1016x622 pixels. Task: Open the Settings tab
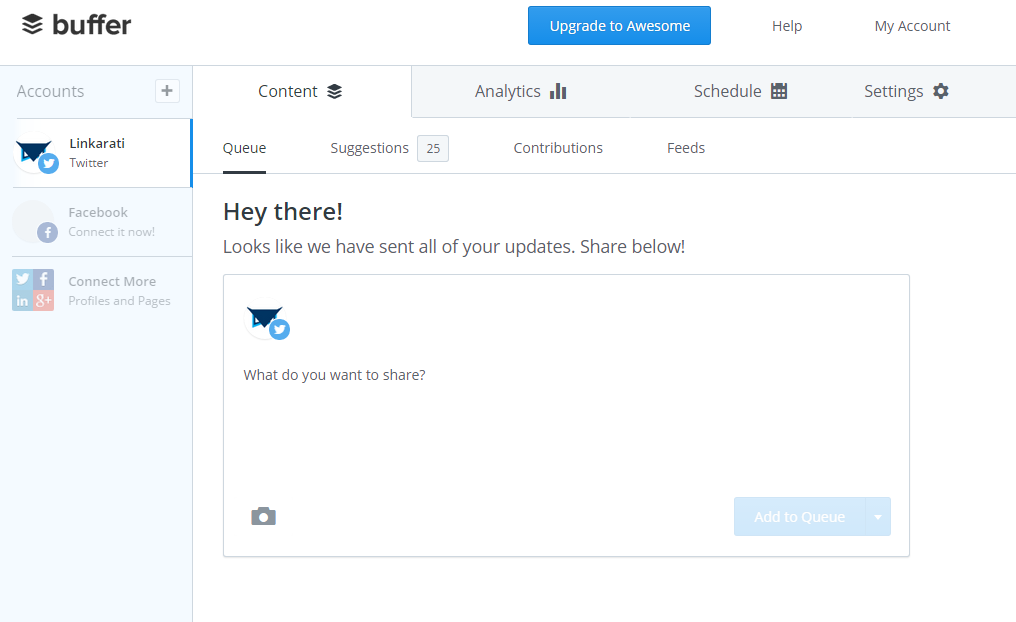pos(906,91)
